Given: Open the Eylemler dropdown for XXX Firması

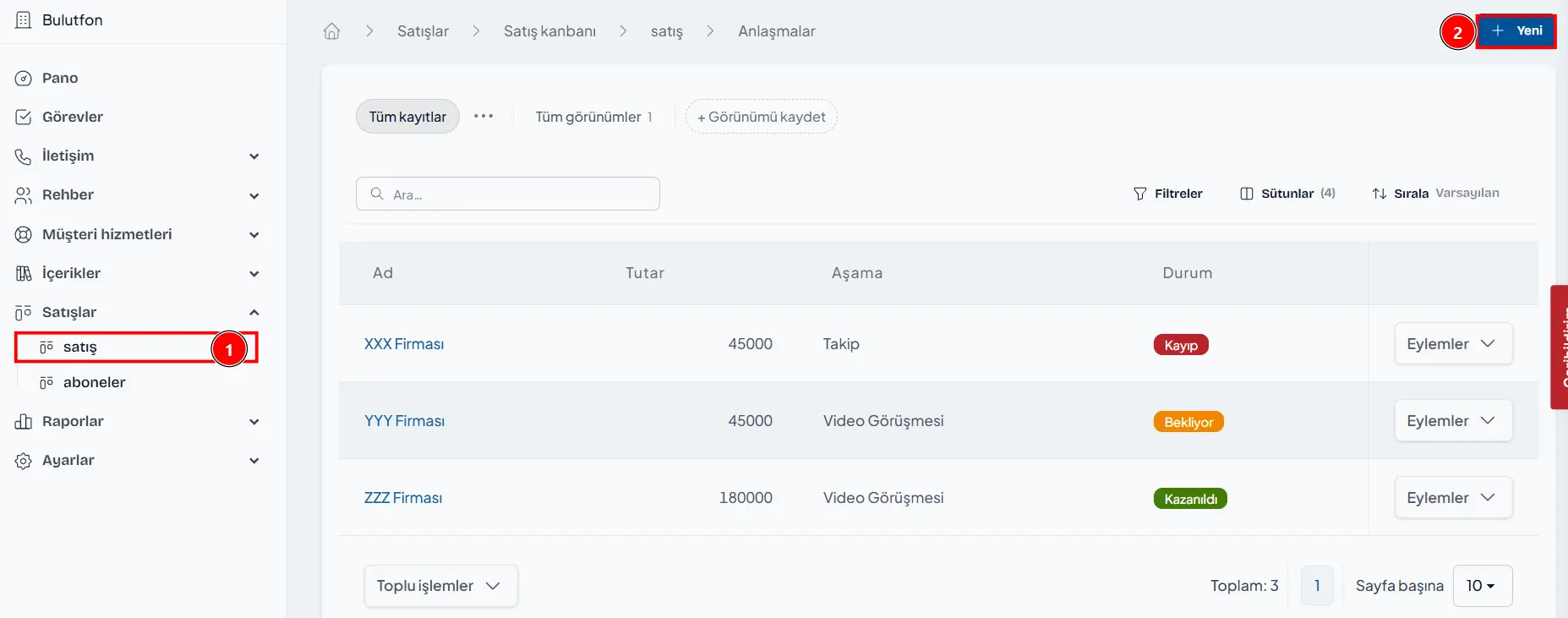Looking at the screenshot, I should coord(1453,344).
